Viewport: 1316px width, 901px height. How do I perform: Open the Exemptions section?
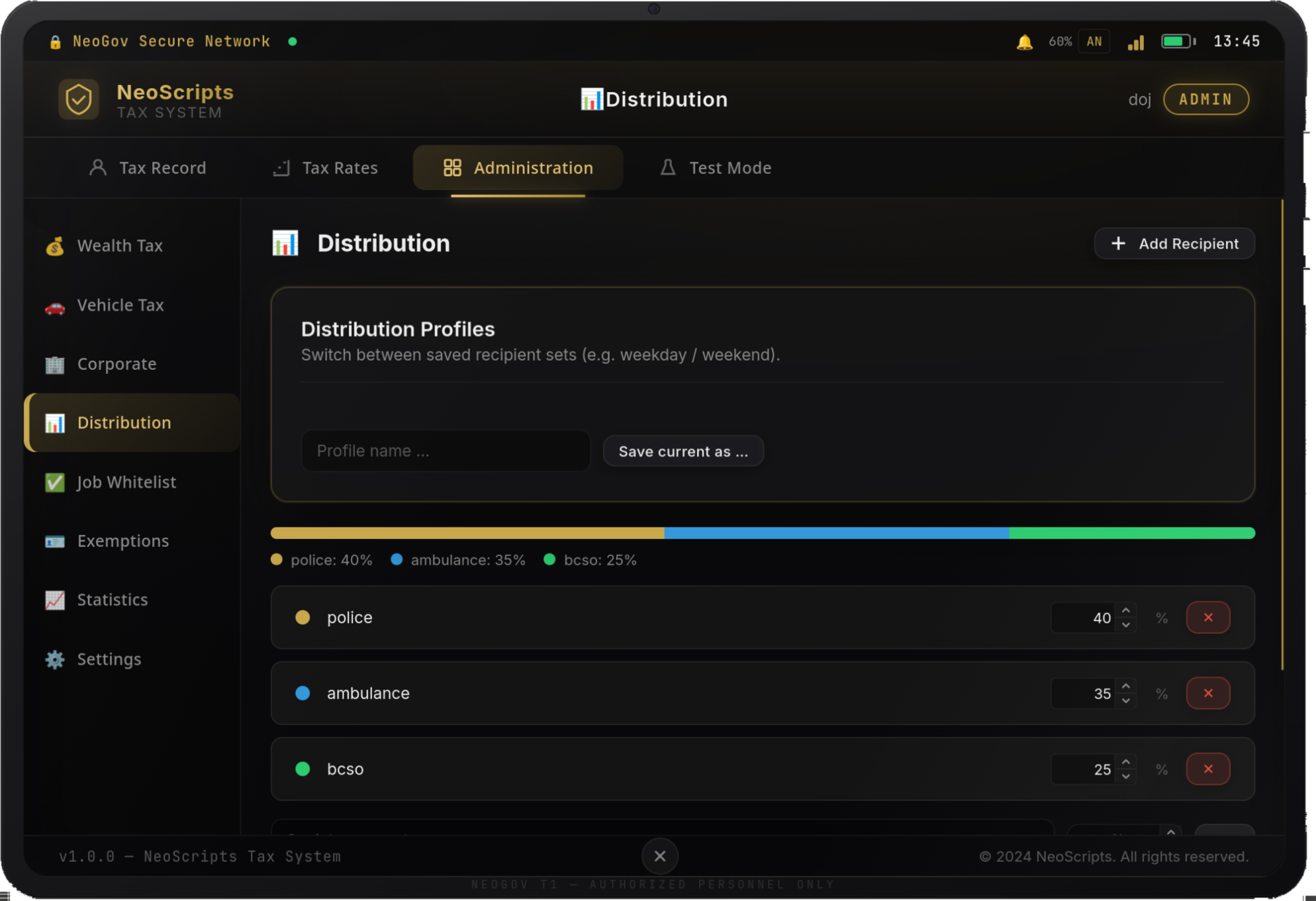click(x=132, y=541)
